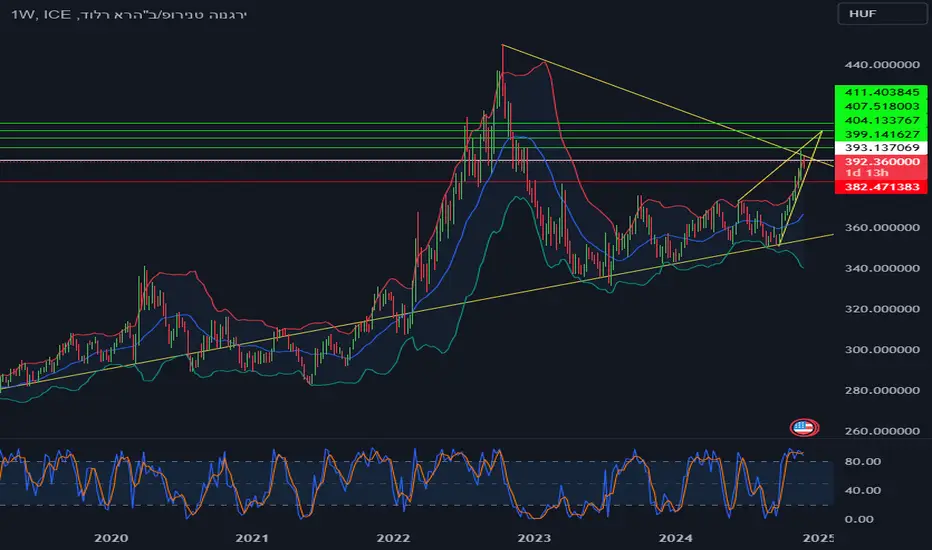Click the 404.133767 green level label
Image resolution: width=932 pixels, height=550 pixels.
[881, 120]
